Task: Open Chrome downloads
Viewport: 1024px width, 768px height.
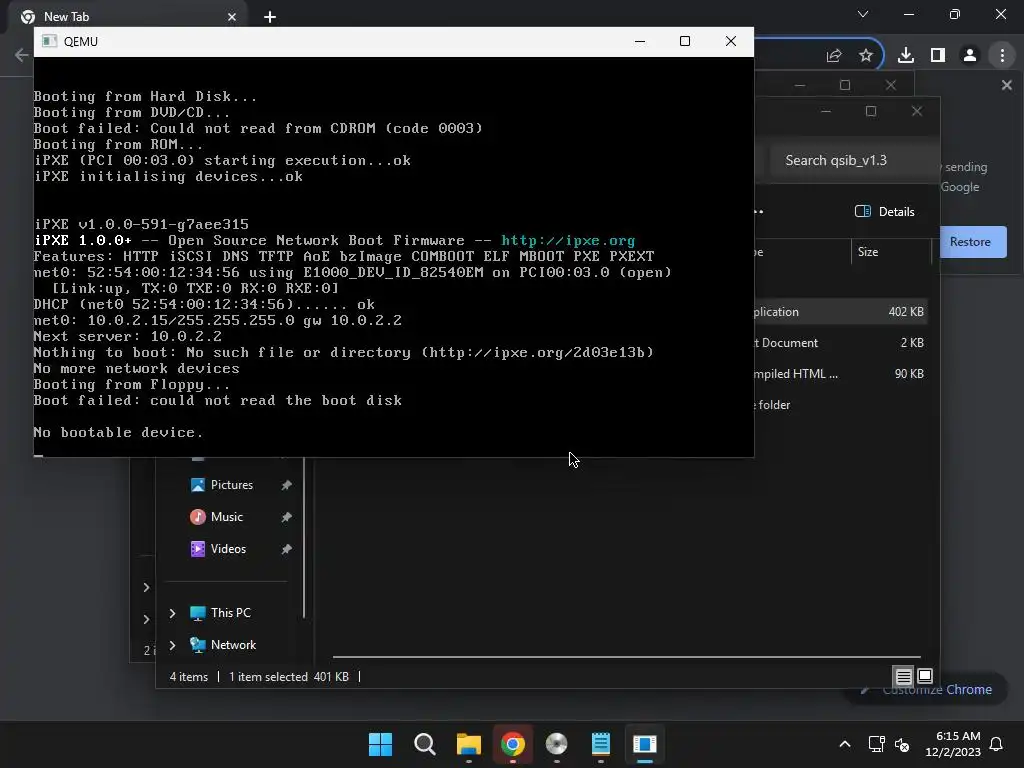Action: pos(905,56)
